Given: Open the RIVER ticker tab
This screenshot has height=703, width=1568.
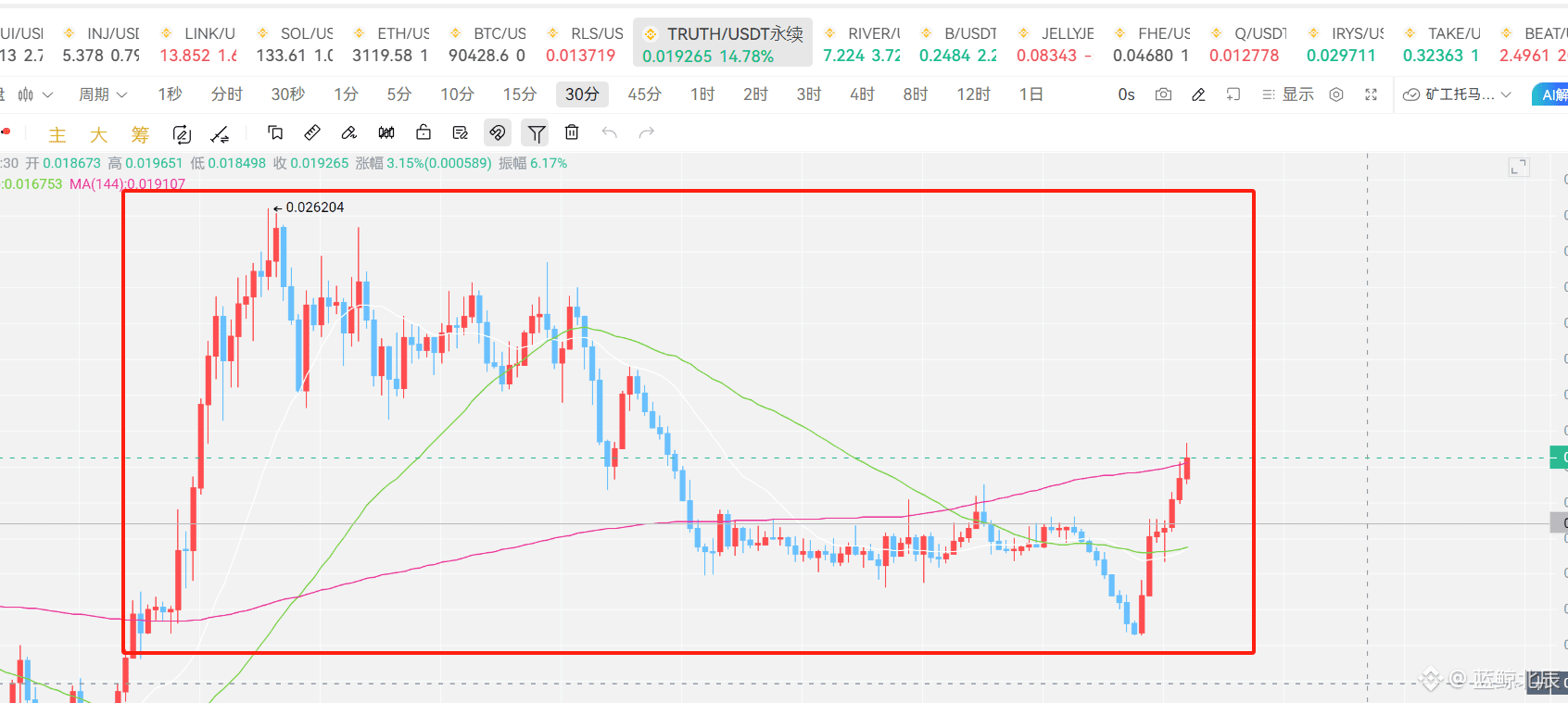Looking at the screenshot, I should (862, 44).
